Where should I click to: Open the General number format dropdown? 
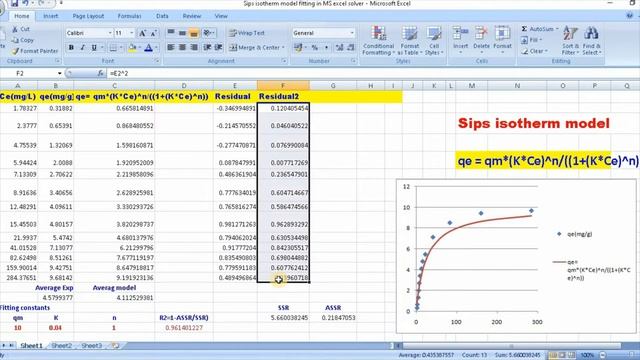point(352,33)
